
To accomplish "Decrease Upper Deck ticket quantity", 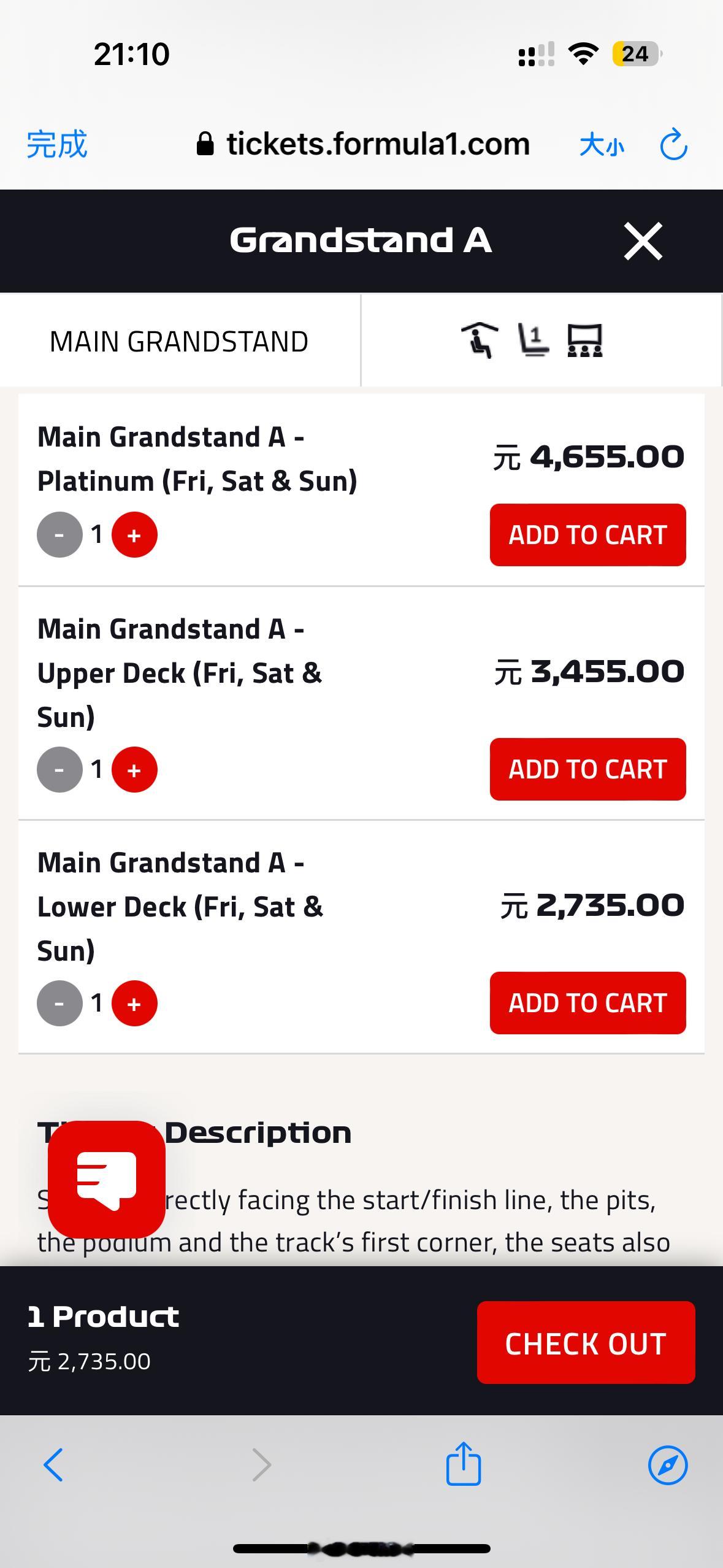I will click(x=59, y=770).
